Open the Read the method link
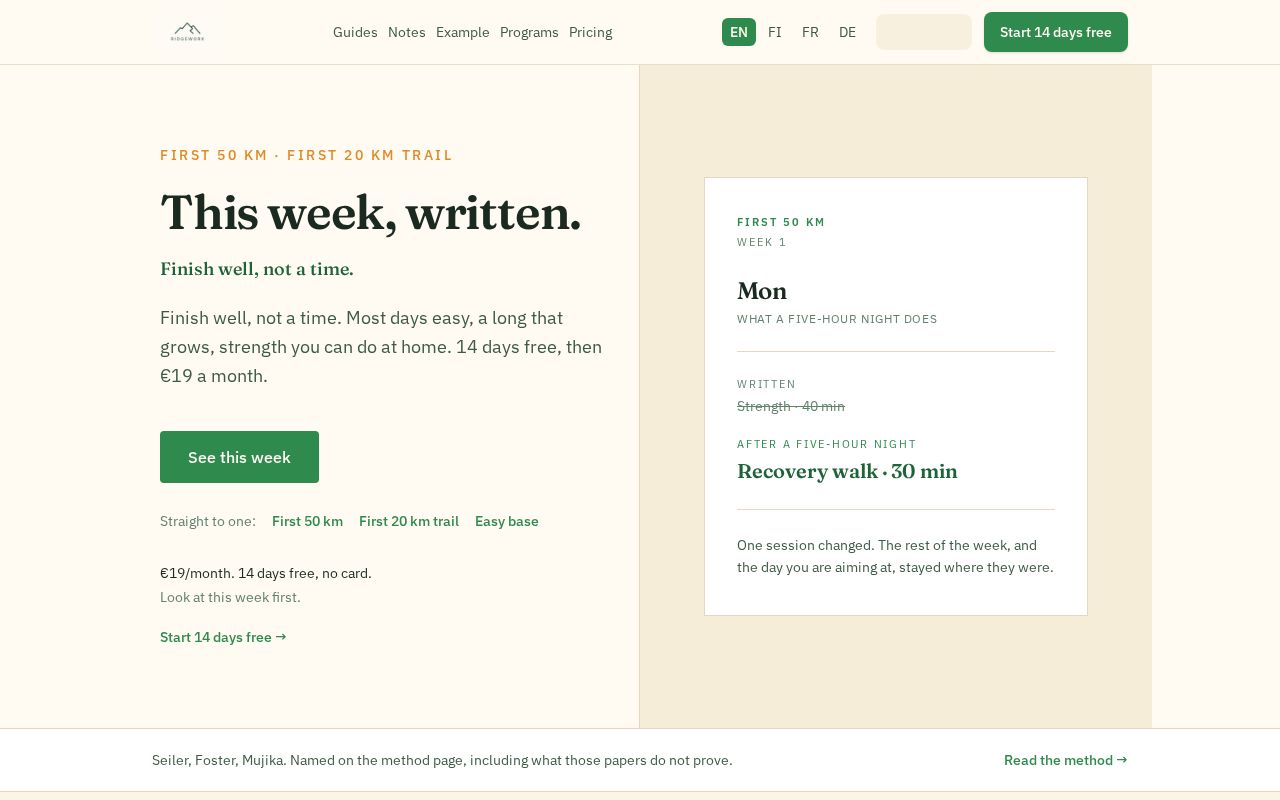The height and width of the screenshot is (800, 1280). click(1066, 760)
